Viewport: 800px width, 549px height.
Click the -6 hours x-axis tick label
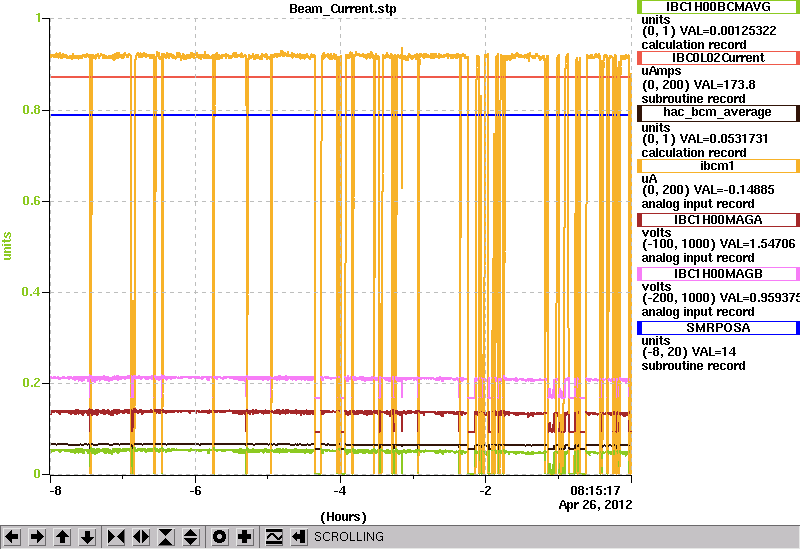(x=195, y=491)
